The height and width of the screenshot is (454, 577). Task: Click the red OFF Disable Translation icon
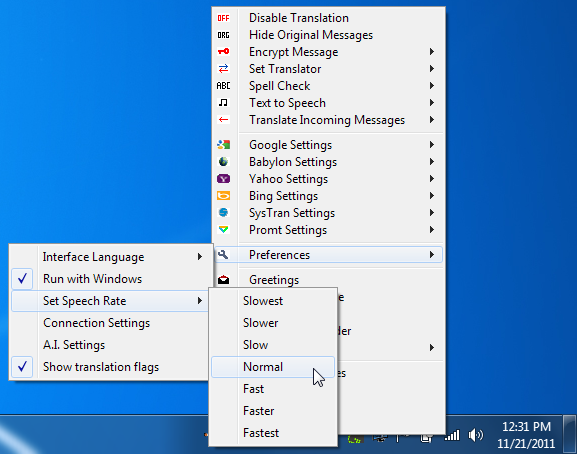click(223, 18)
